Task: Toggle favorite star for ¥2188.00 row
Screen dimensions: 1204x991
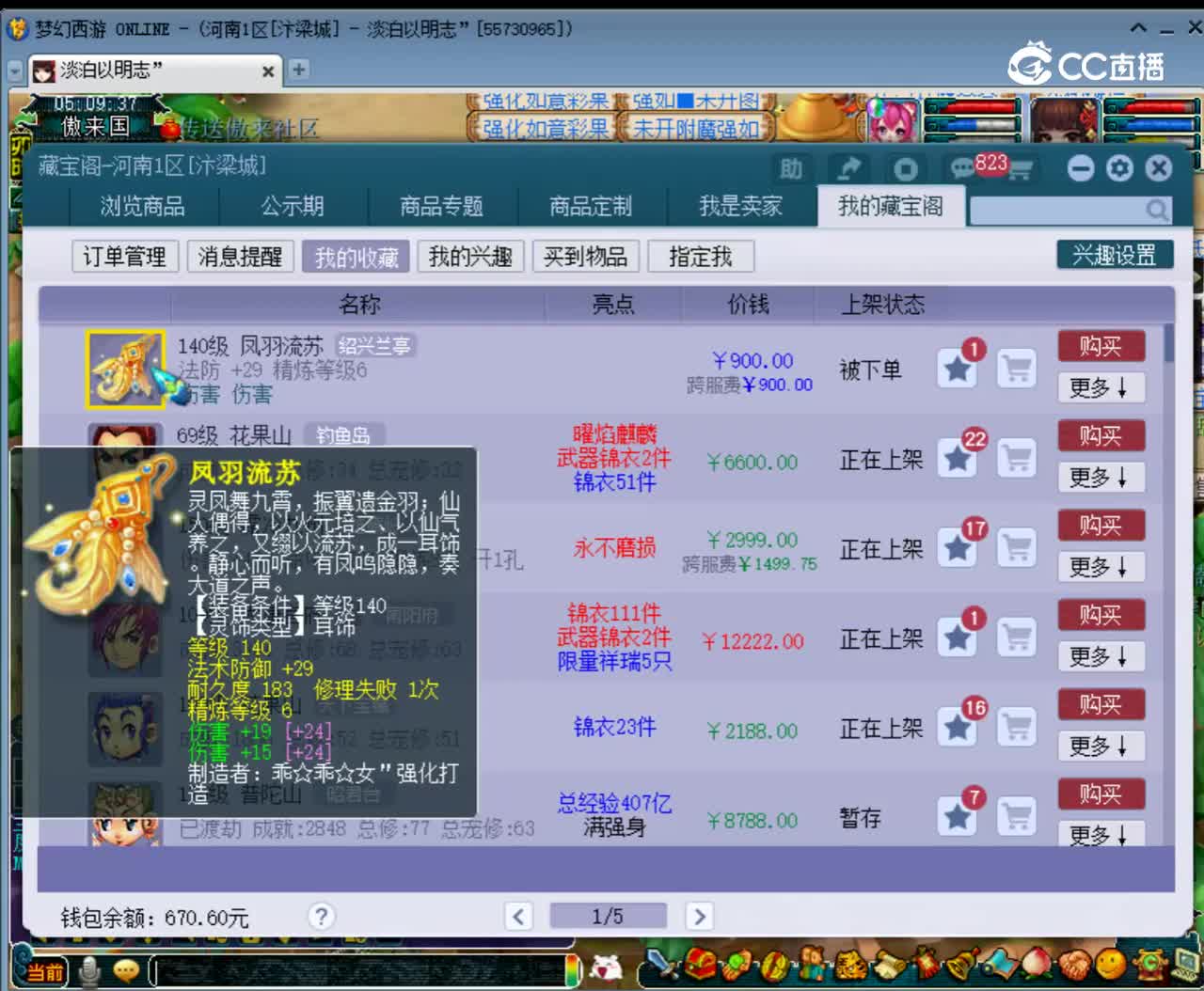Action: 958,727
